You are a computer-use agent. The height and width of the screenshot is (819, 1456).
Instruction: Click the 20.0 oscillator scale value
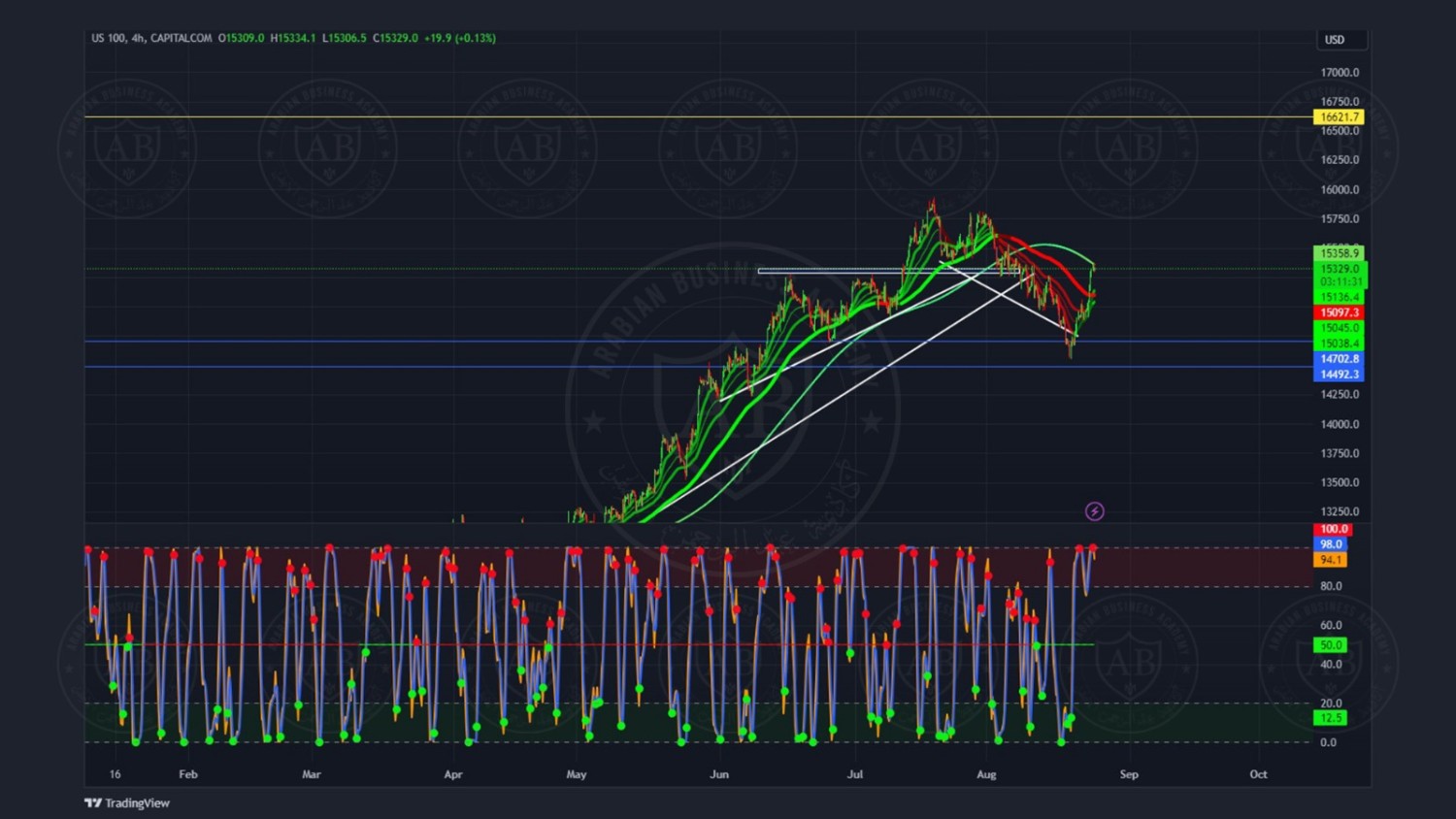coord(1331,704)
